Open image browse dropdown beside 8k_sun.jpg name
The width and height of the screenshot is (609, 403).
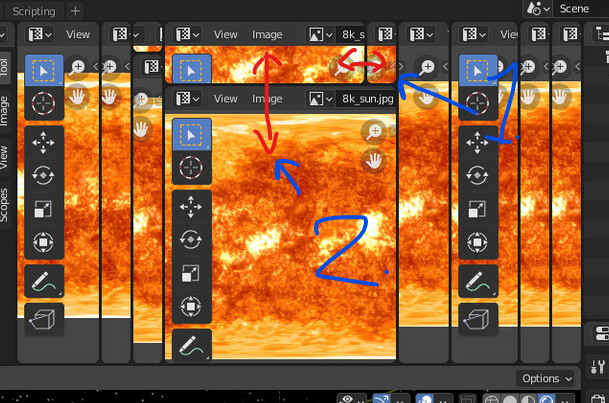click(x=321, y=99)
